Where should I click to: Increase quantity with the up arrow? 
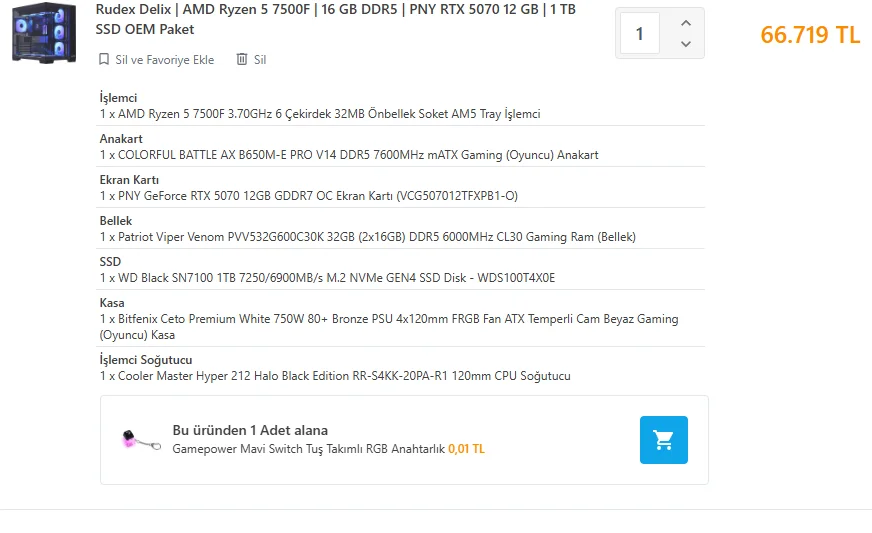click(686, 23)
